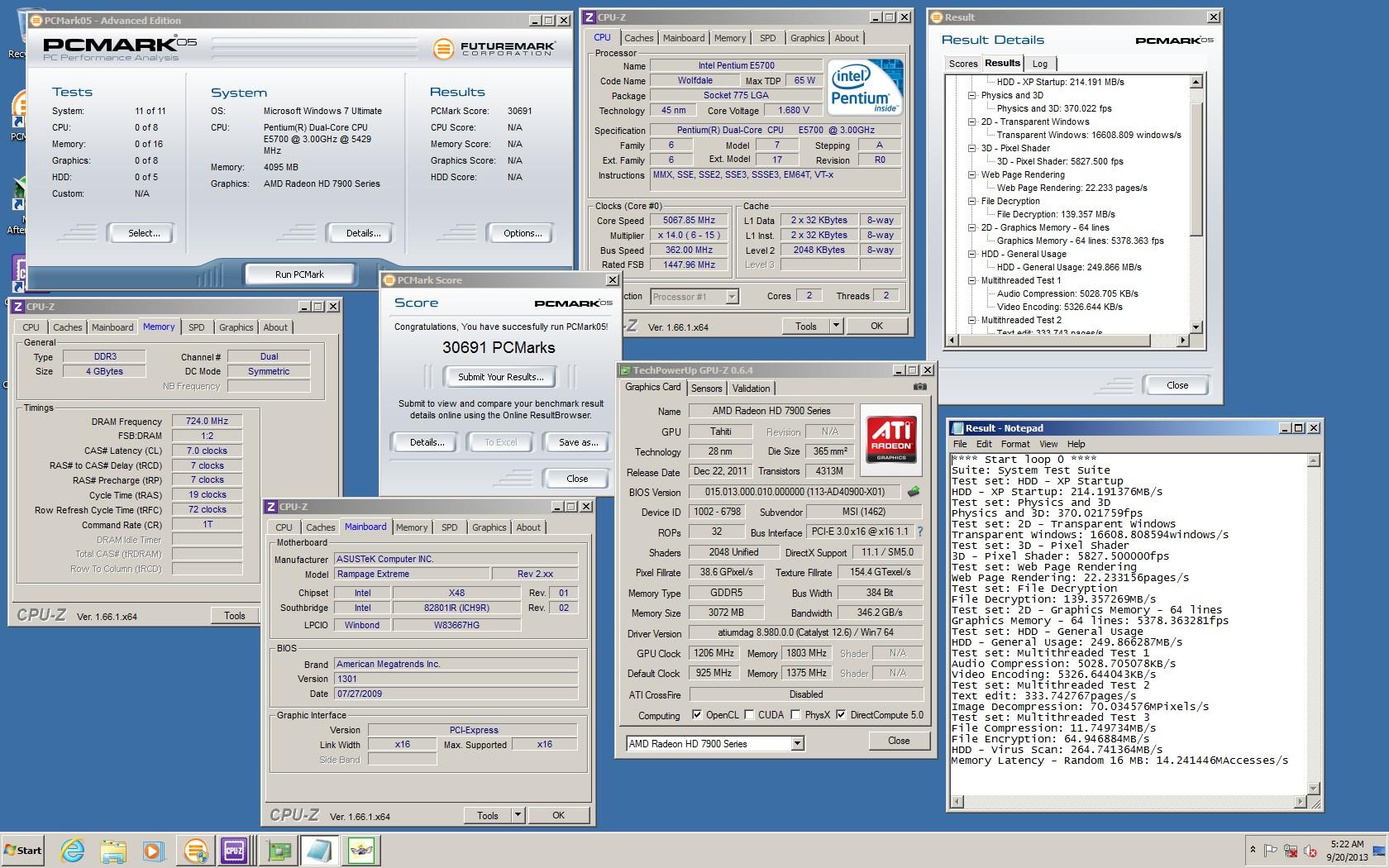Click Options... button under Results
This screenshot has width=1389, height=868.
pyautogui.click(x=523, y=233)
